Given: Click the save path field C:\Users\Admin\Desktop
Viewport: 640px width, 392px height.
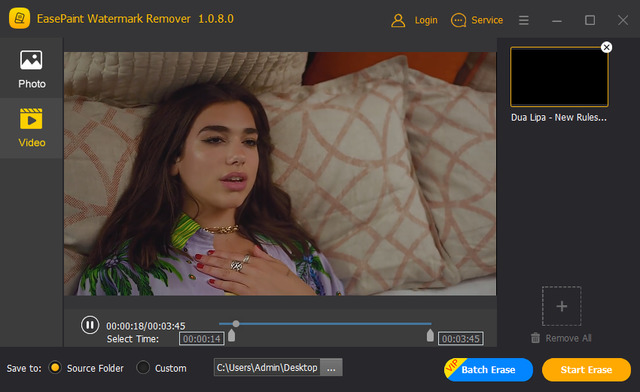Looking at the screenshot, I should click(267, 367).
